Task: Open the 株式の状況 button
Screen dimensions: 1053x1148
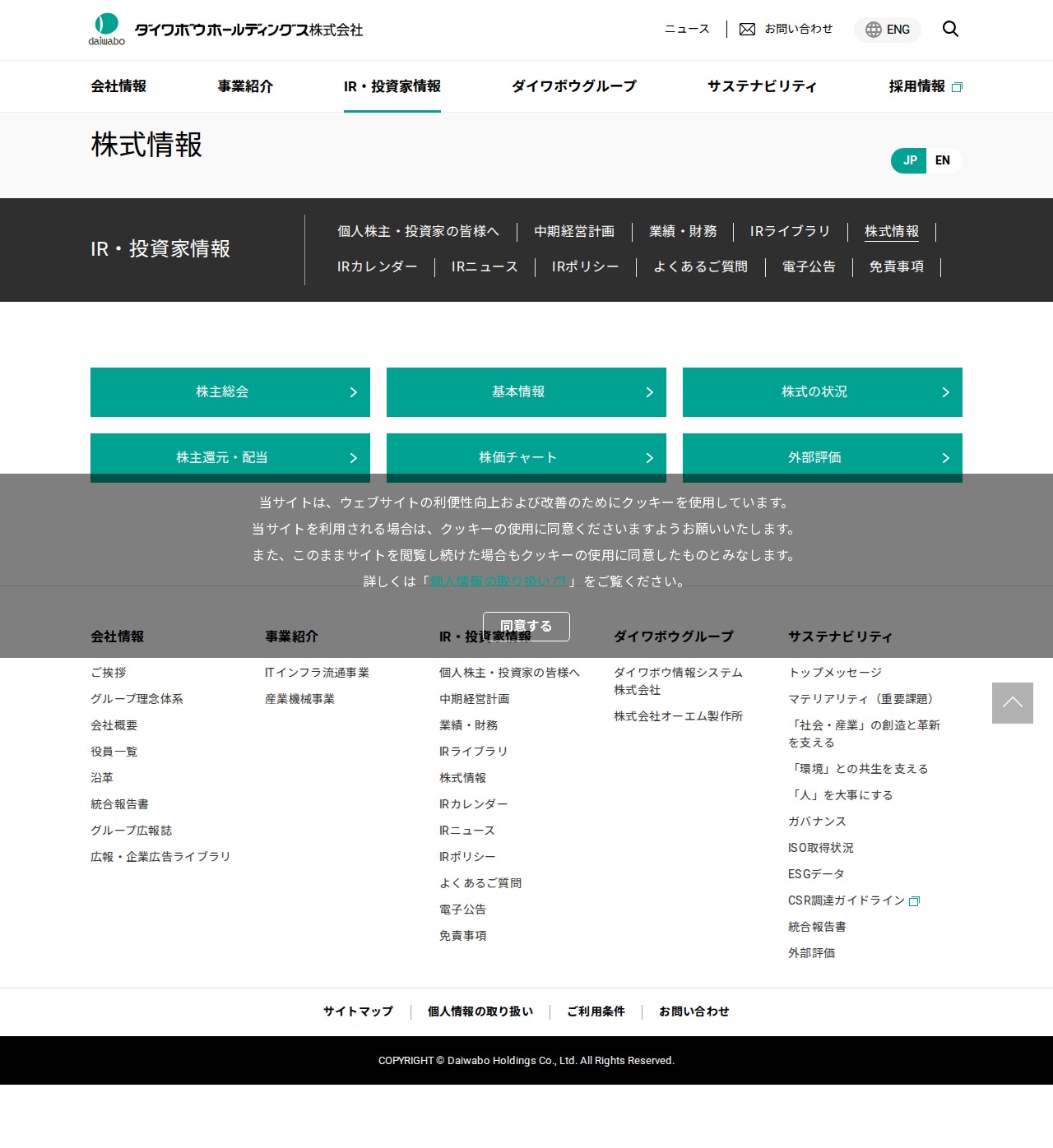Action: pos(823,392)
